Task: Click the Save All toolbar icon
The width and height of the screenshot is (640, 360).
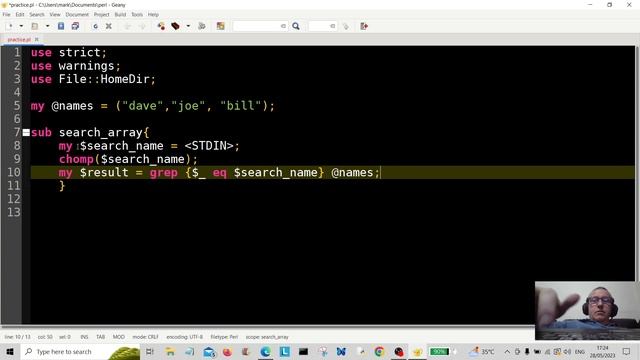Action: pyautogui.click(x=76, y=26)
